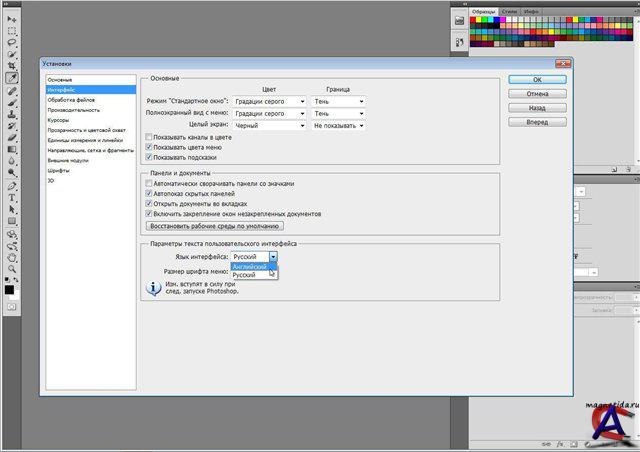Choose 'Английский' from the language list
The width and height of the screenshot is (640, 452).
tap(250, 267)
